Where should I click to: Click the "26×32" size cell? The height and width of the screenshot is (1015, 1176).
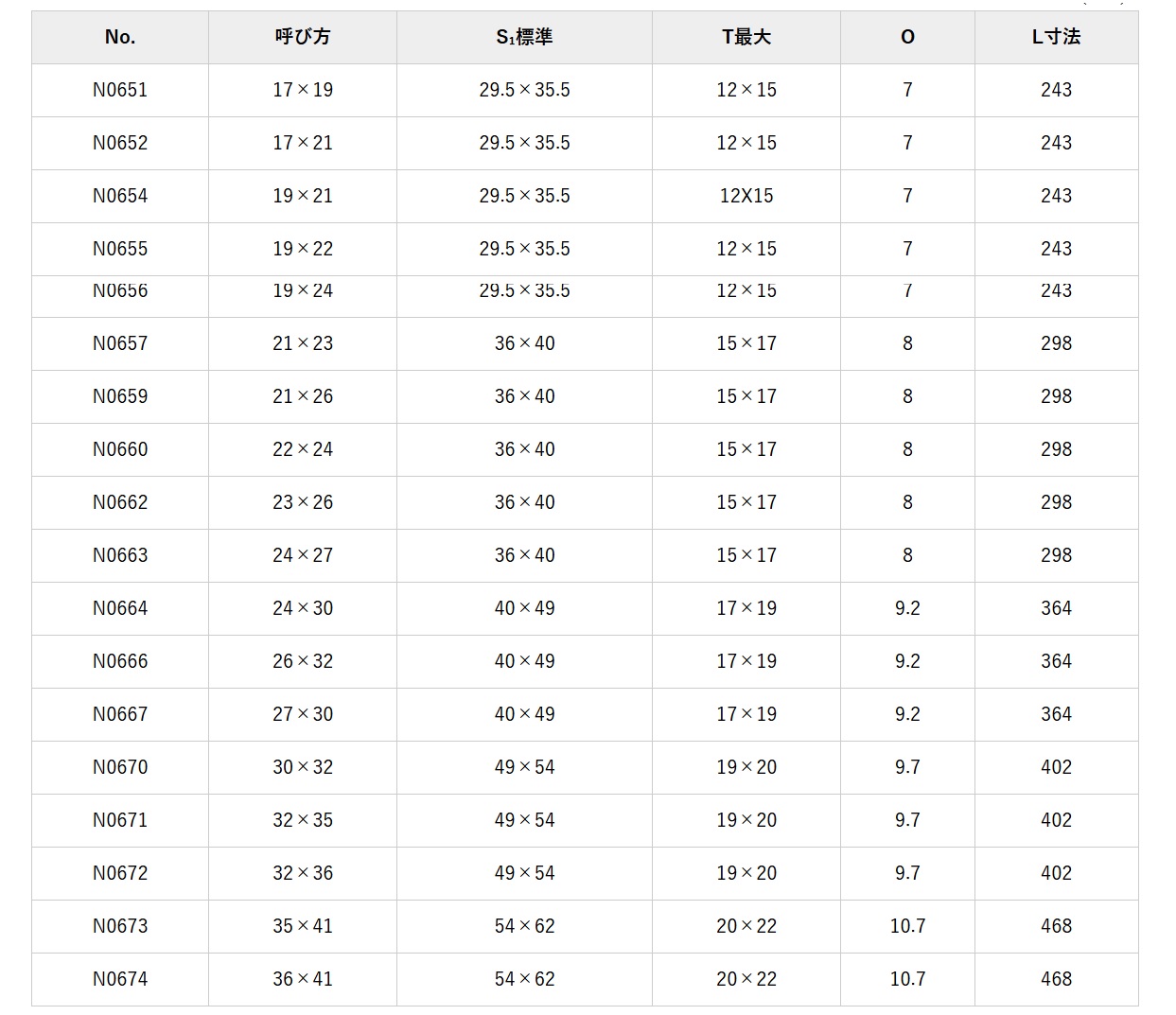coord(303,661)
